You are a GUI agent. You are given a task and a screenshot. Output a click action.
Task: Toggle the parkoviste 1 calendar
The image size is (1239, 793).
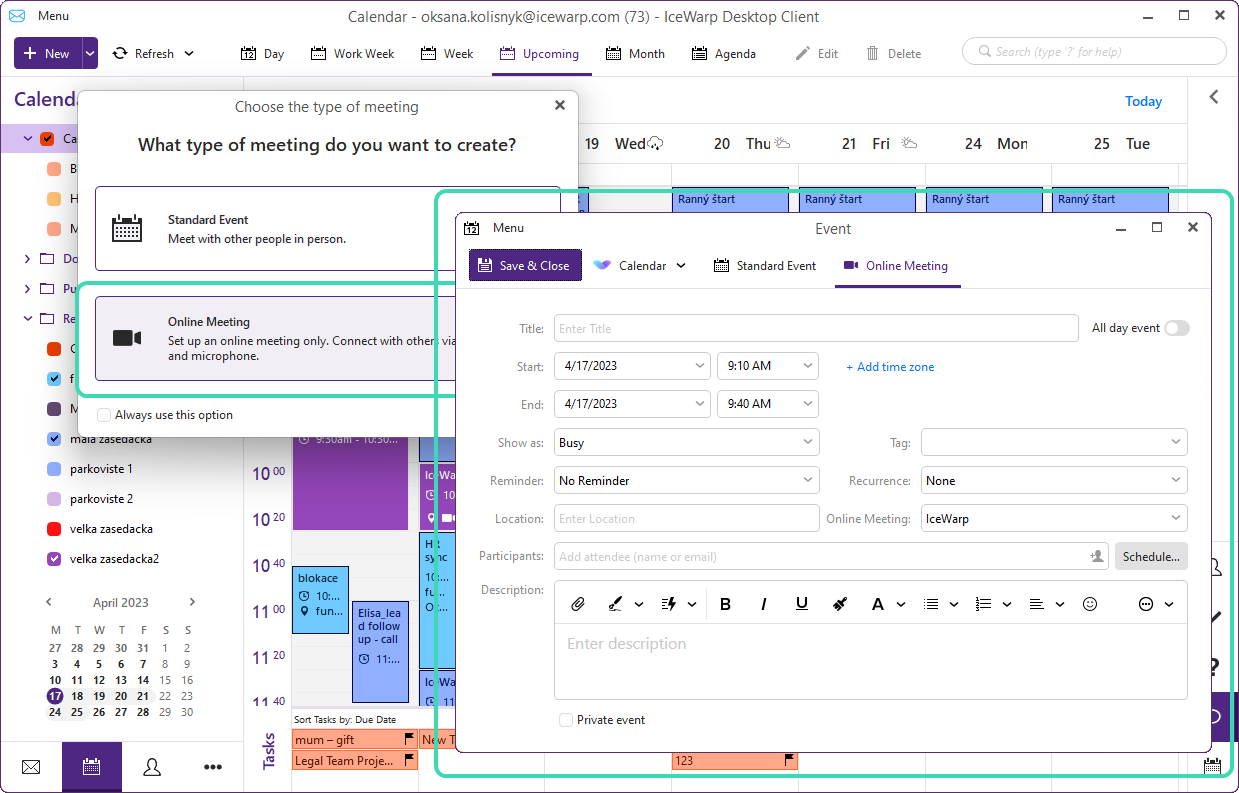coord(55,469)
